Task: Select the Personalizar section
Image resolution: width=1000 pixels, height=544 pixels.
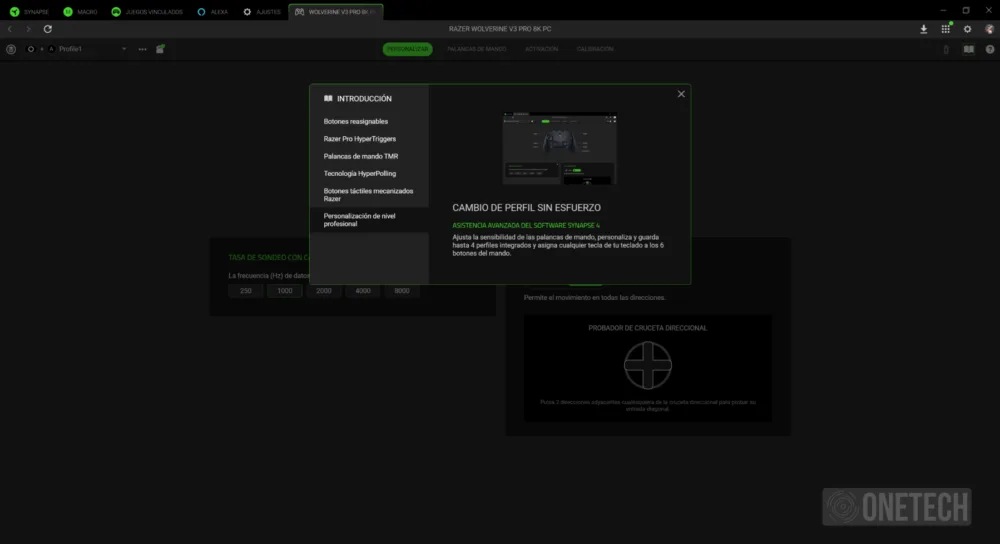Action: tap(408, 49)
